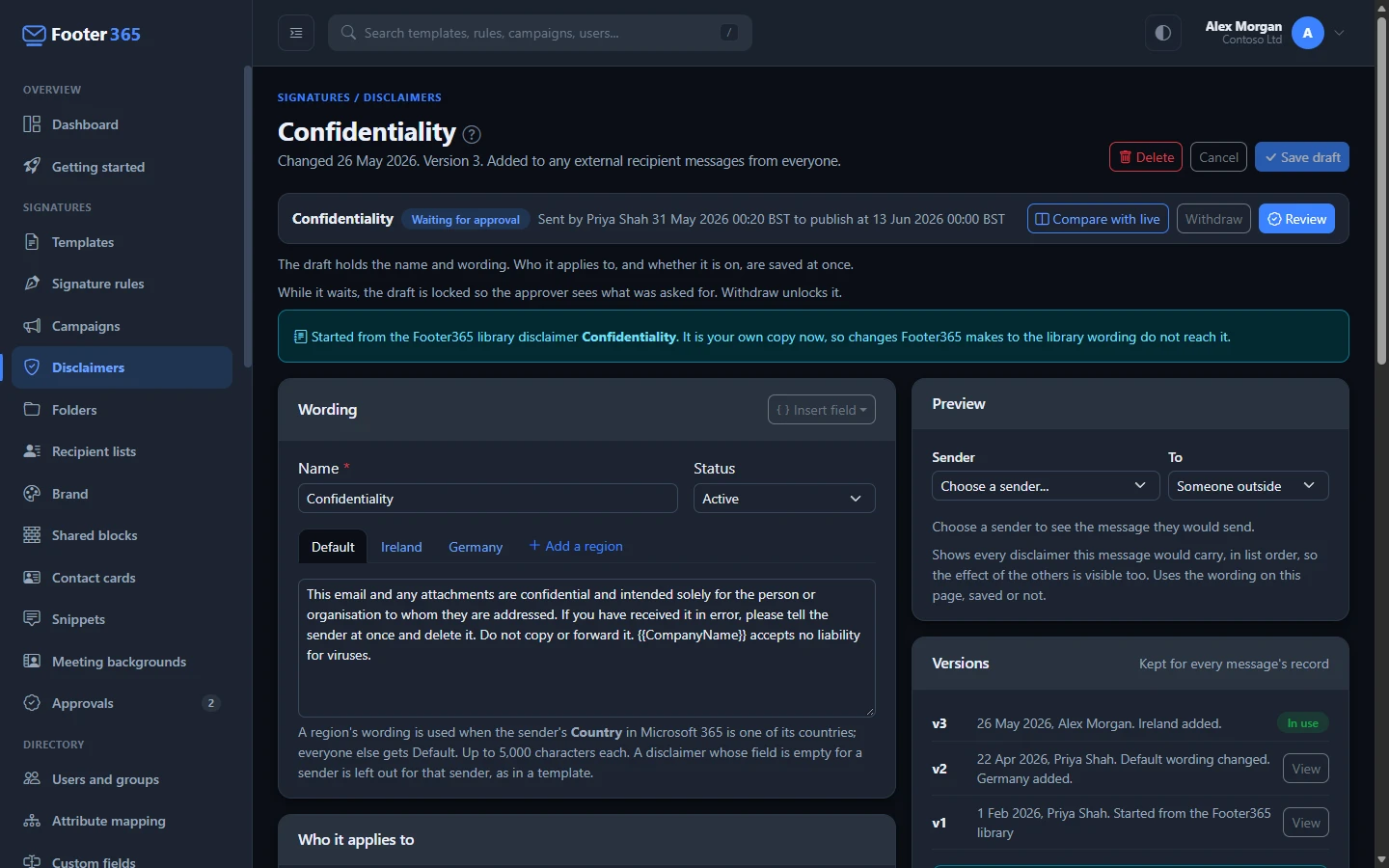Click the Cancel button
This screenshot has height=868, width=1389.
point(1219,157)
